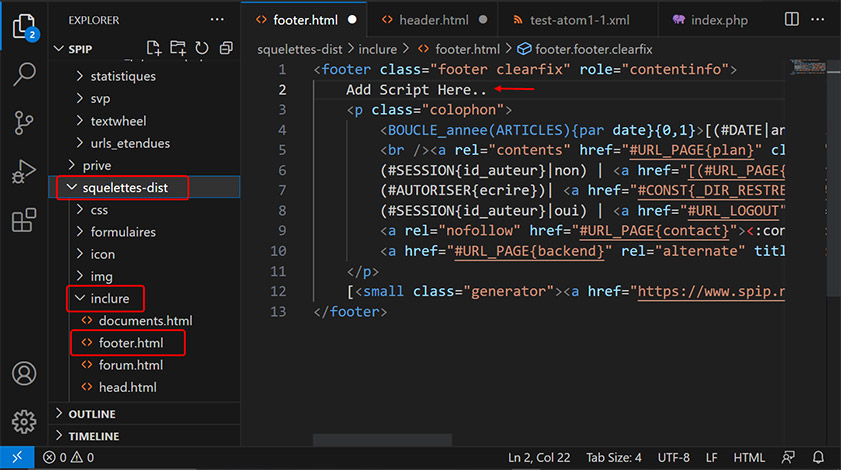This screenshot has width=841, height=470.
Task: Change the HTML language mode
Action: click(749, 458)
